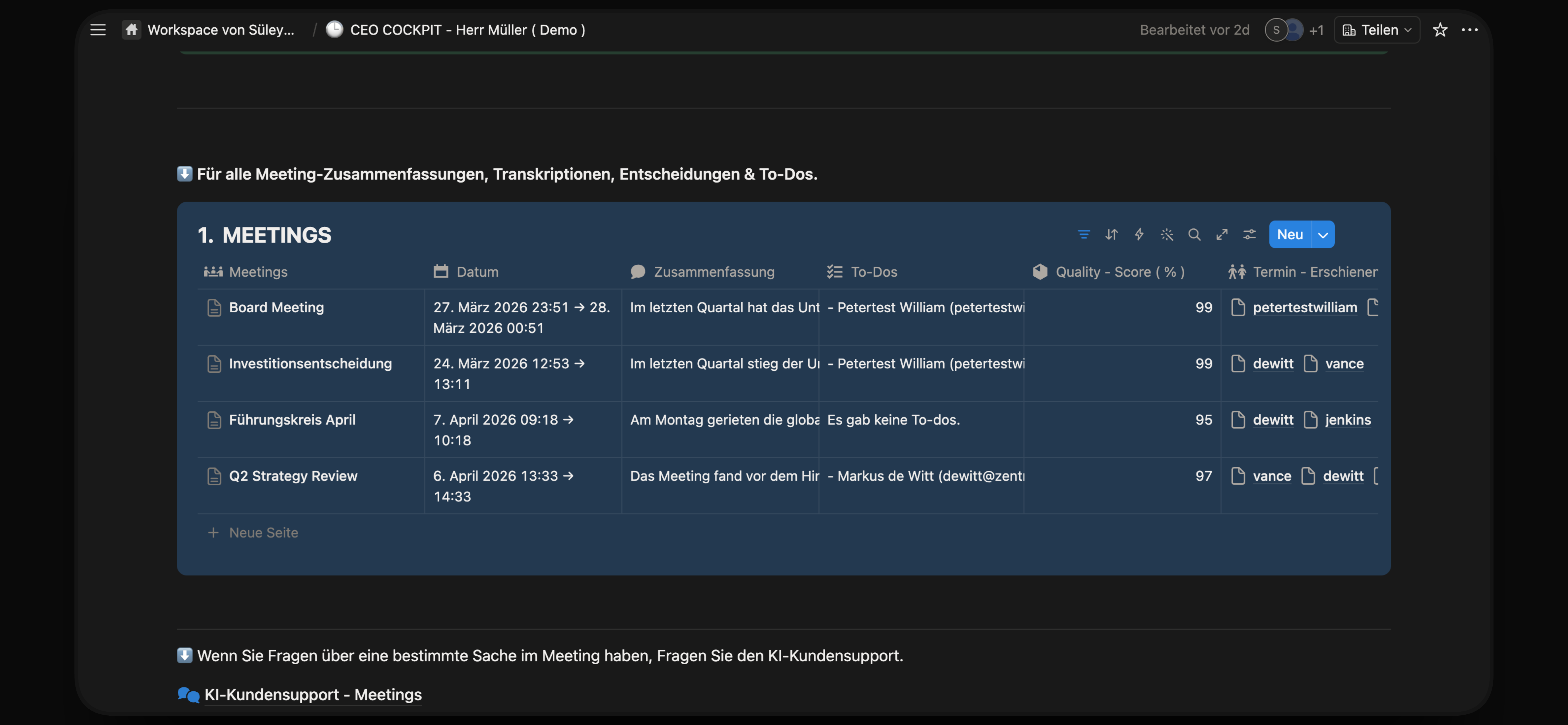The height and width of the screenshot is (725, 1568).
Task: Open MEETINGS database in full page
Action: (1222, 234)
